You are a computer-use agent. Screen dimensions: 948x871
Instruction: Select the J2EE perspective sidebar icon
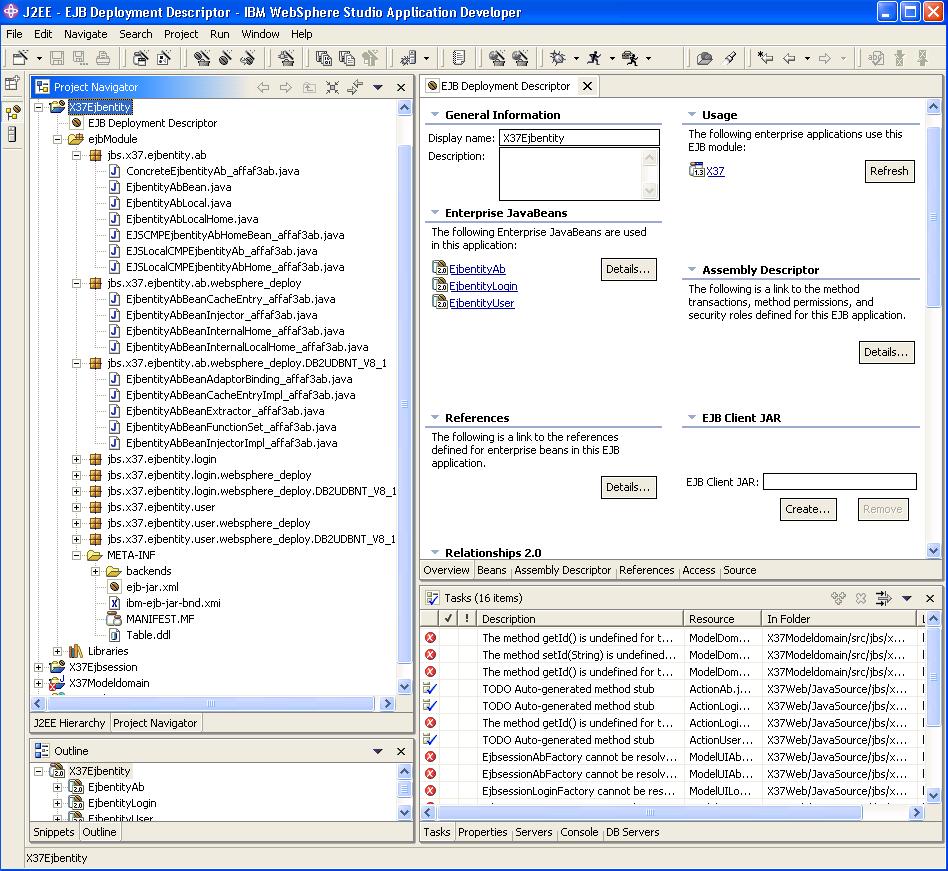(x=12, y=112)
